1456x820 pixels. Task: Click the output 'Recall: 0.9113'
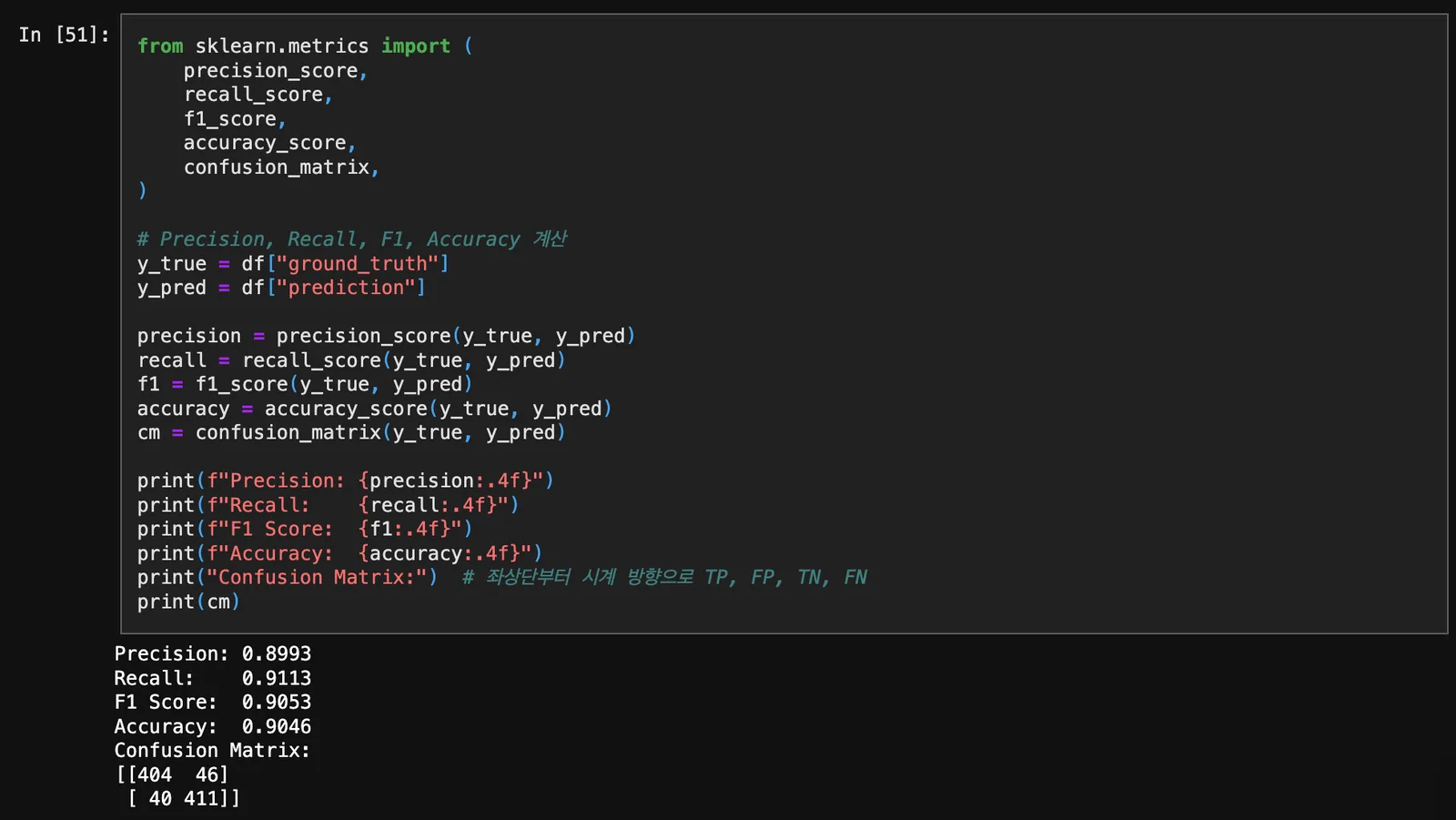click(x=213, y=678)
